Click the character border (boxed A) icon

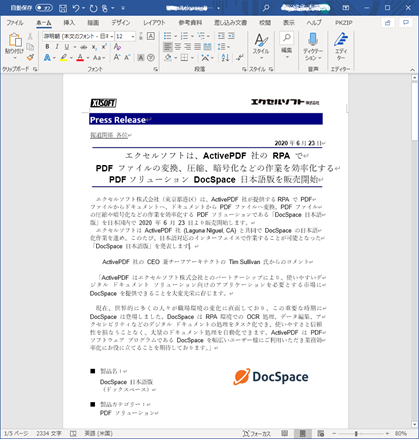pyautogui.click(x=151, y=36)
